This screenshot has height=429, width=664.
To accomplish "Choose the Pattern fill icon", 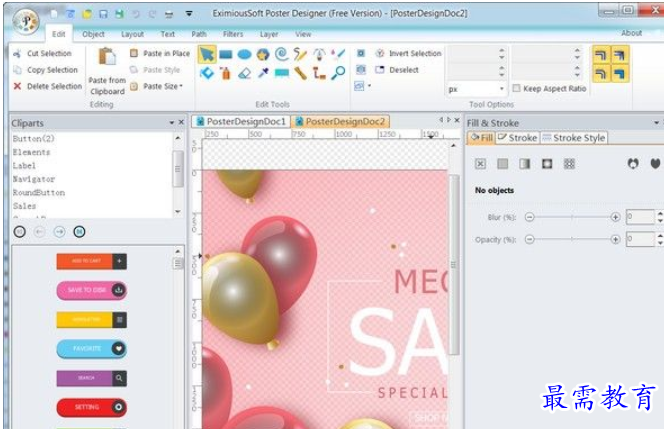I will point(569,164).
